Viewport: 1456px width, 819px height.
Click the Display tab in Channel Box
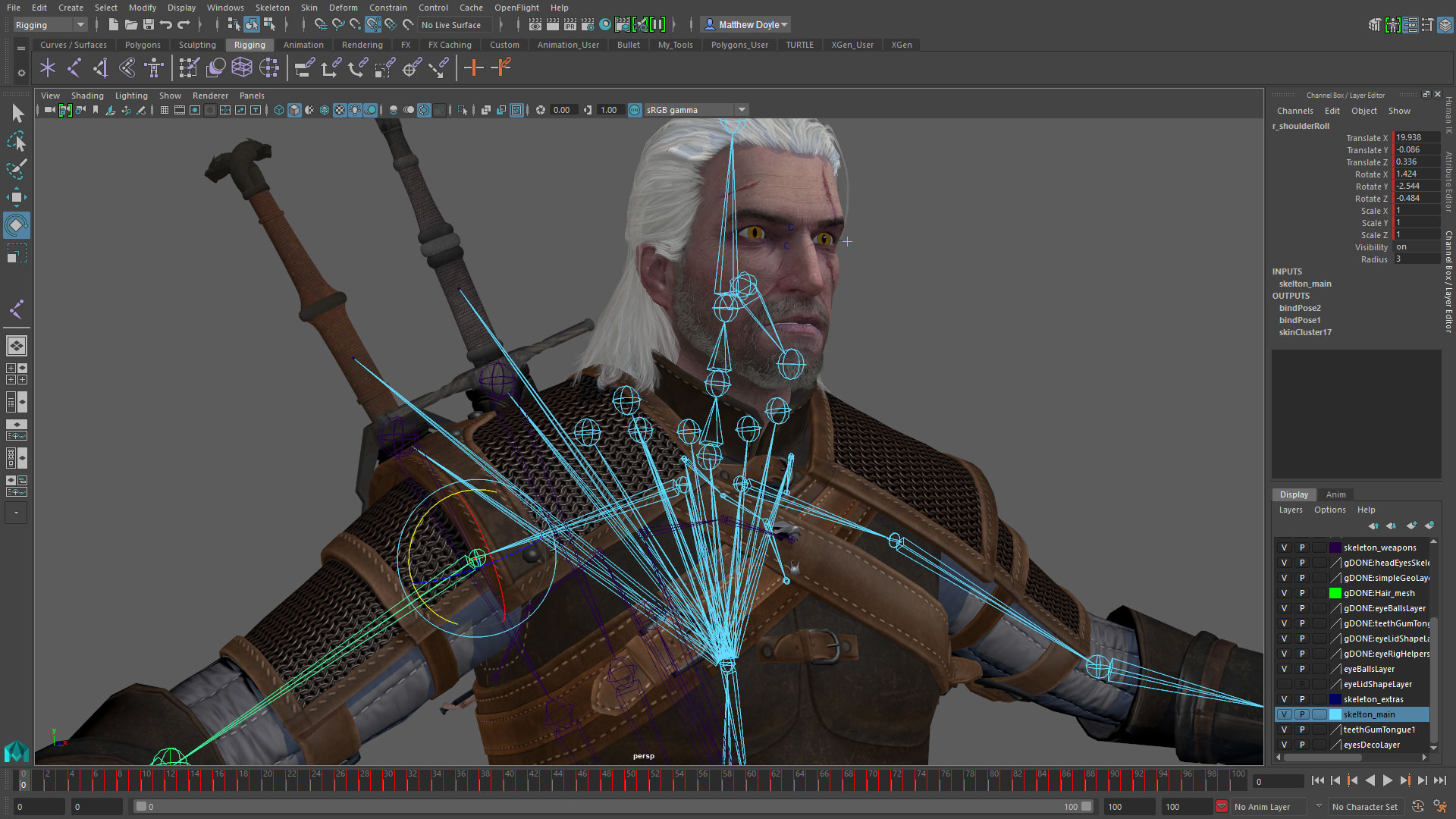pyautogui.click(x=1293, y=494)
